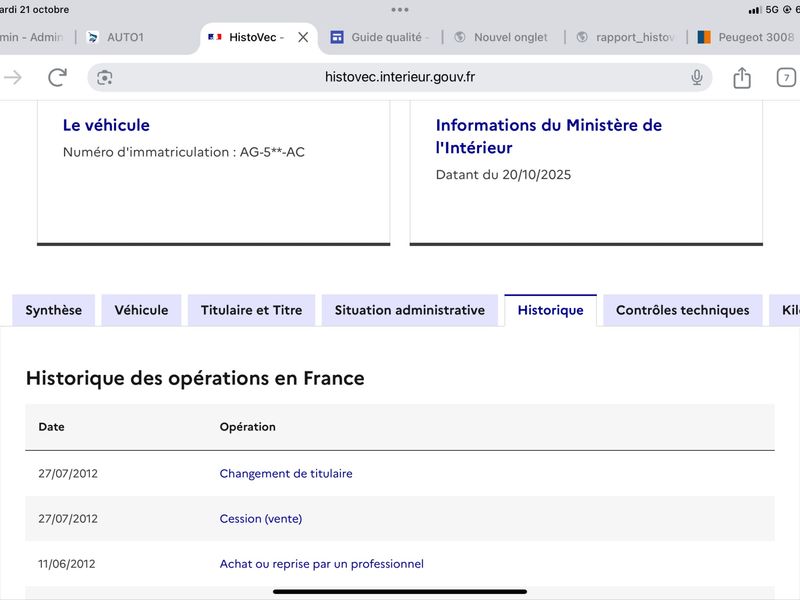Open the tab overview showing 7 tabs

pyautogui.click(x=786, y=77)
